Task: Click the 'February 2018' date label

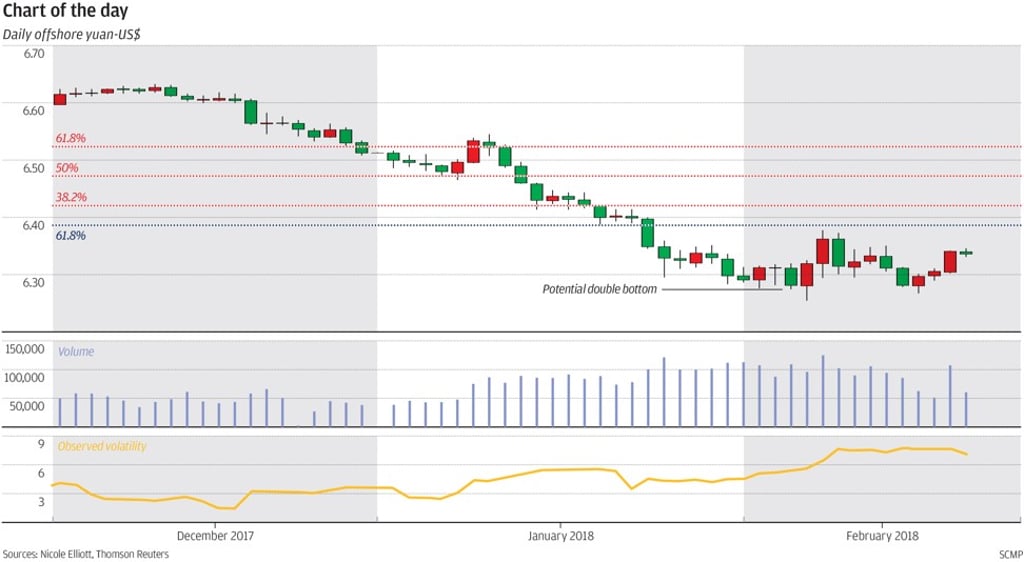Action: pos(882,536)
